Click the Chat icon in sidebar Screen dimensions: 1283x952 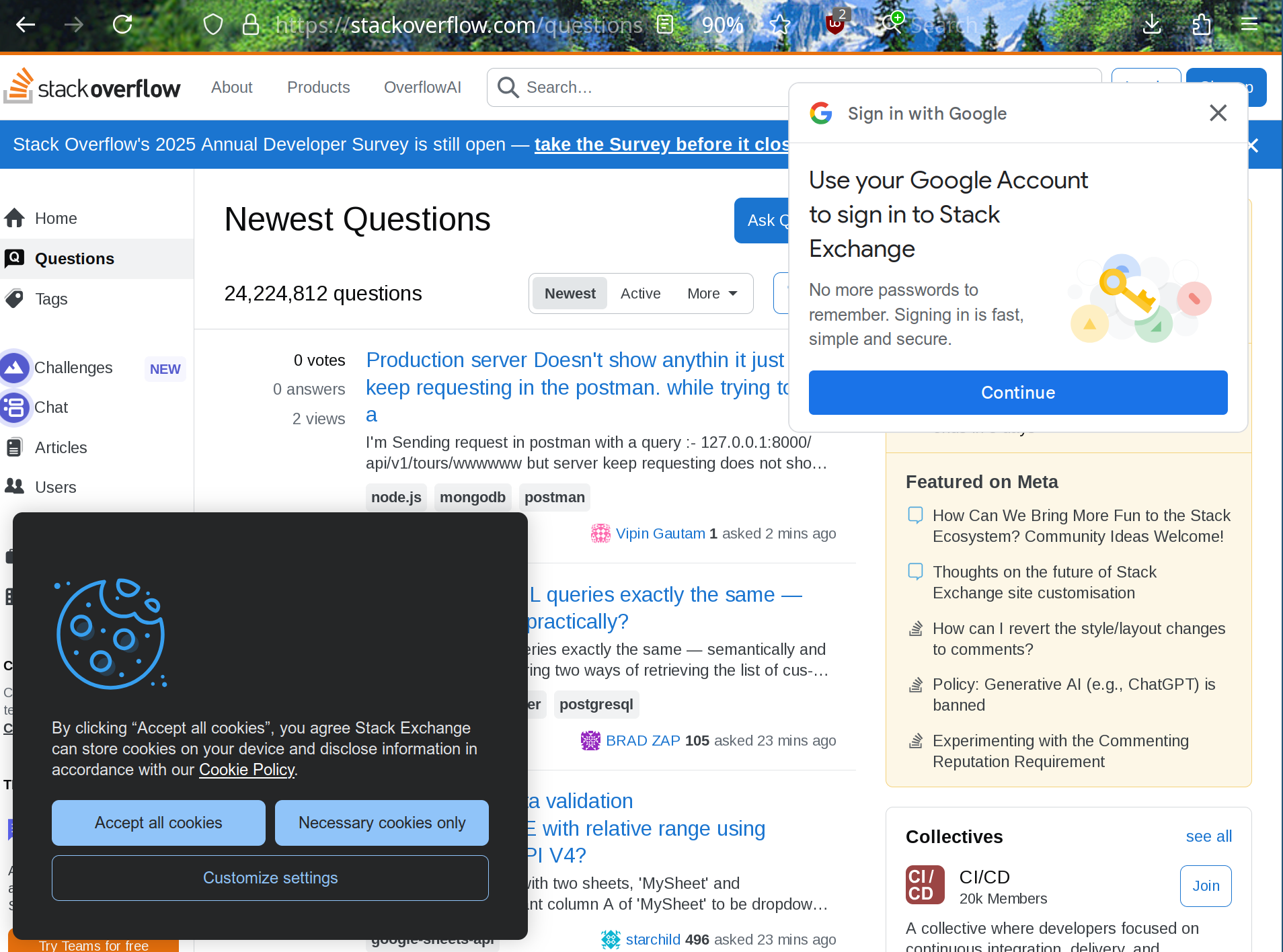pyautogui.click(x=15, y=407)
